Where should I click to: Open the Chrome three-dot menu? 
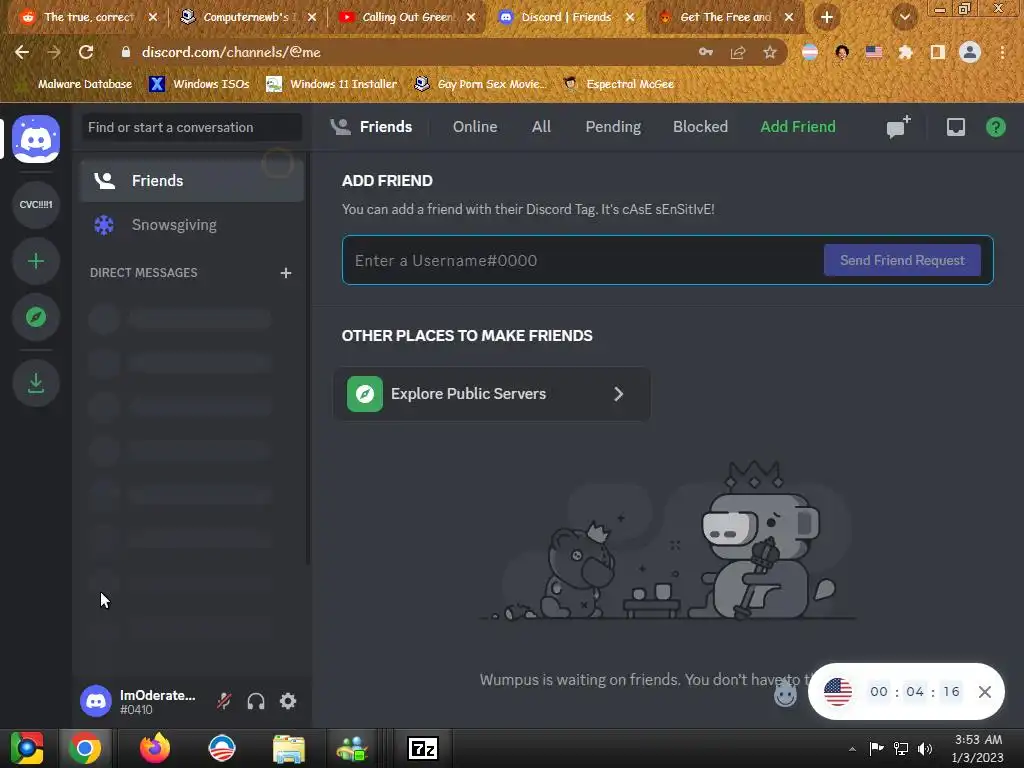(1002, 52)
